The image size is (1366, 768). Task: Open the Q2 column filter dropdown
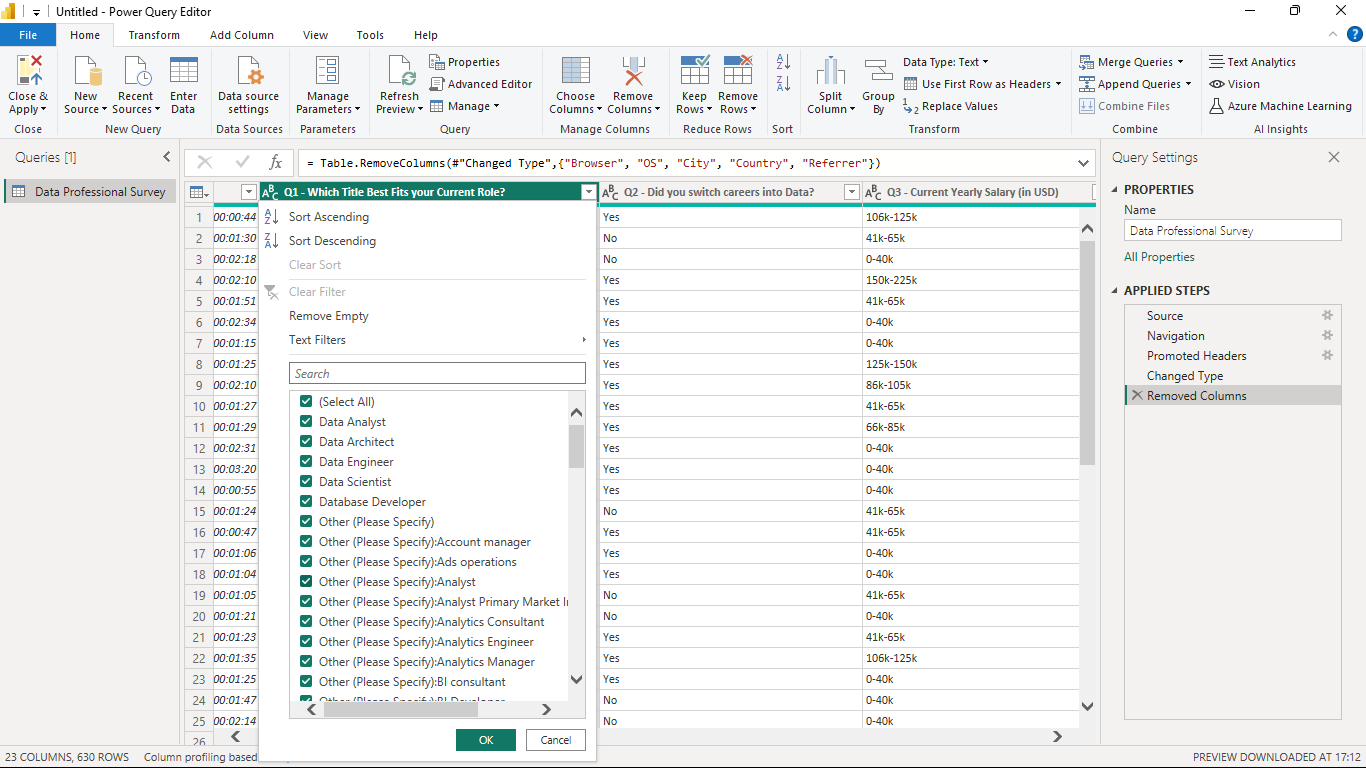coord(851,192)
